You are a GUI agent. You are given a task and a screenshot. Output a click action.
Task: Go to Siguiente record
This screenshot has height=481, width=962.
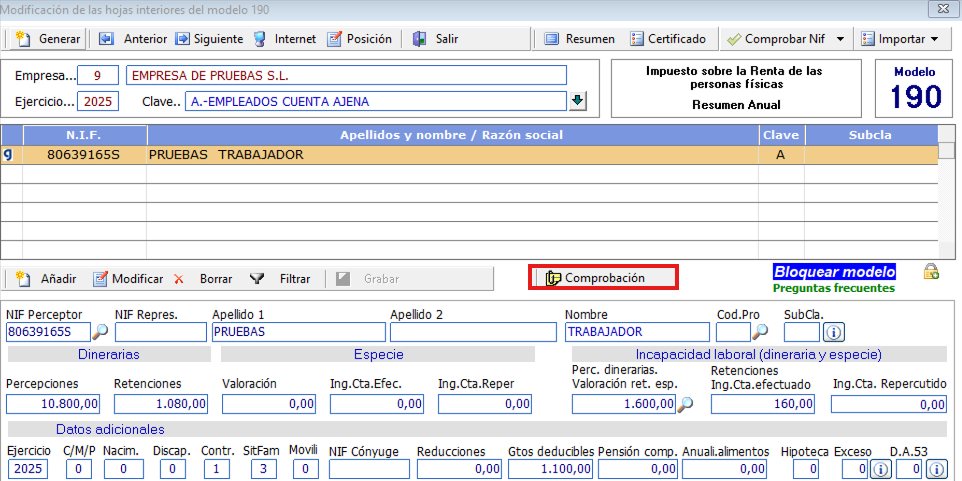coord(209,39)
